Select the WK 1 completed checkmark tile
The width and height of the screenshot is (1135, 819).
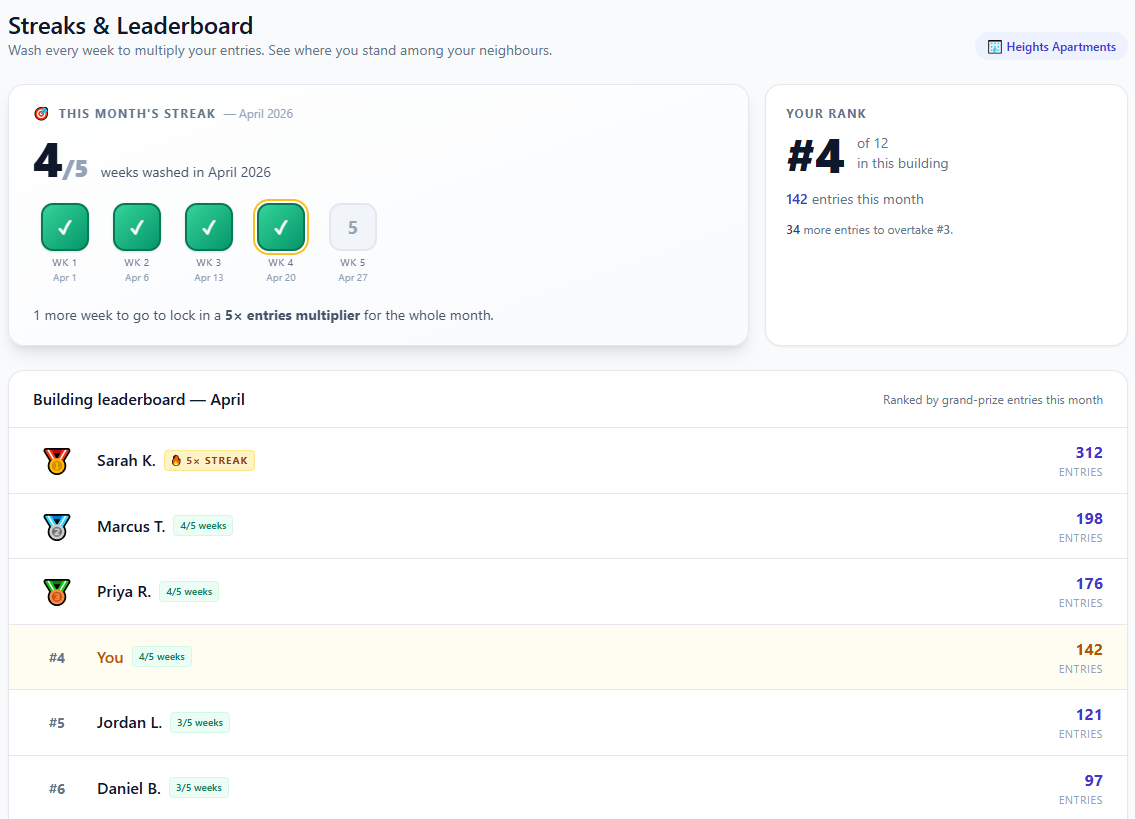pyautogui.click(x=65, y=227)
